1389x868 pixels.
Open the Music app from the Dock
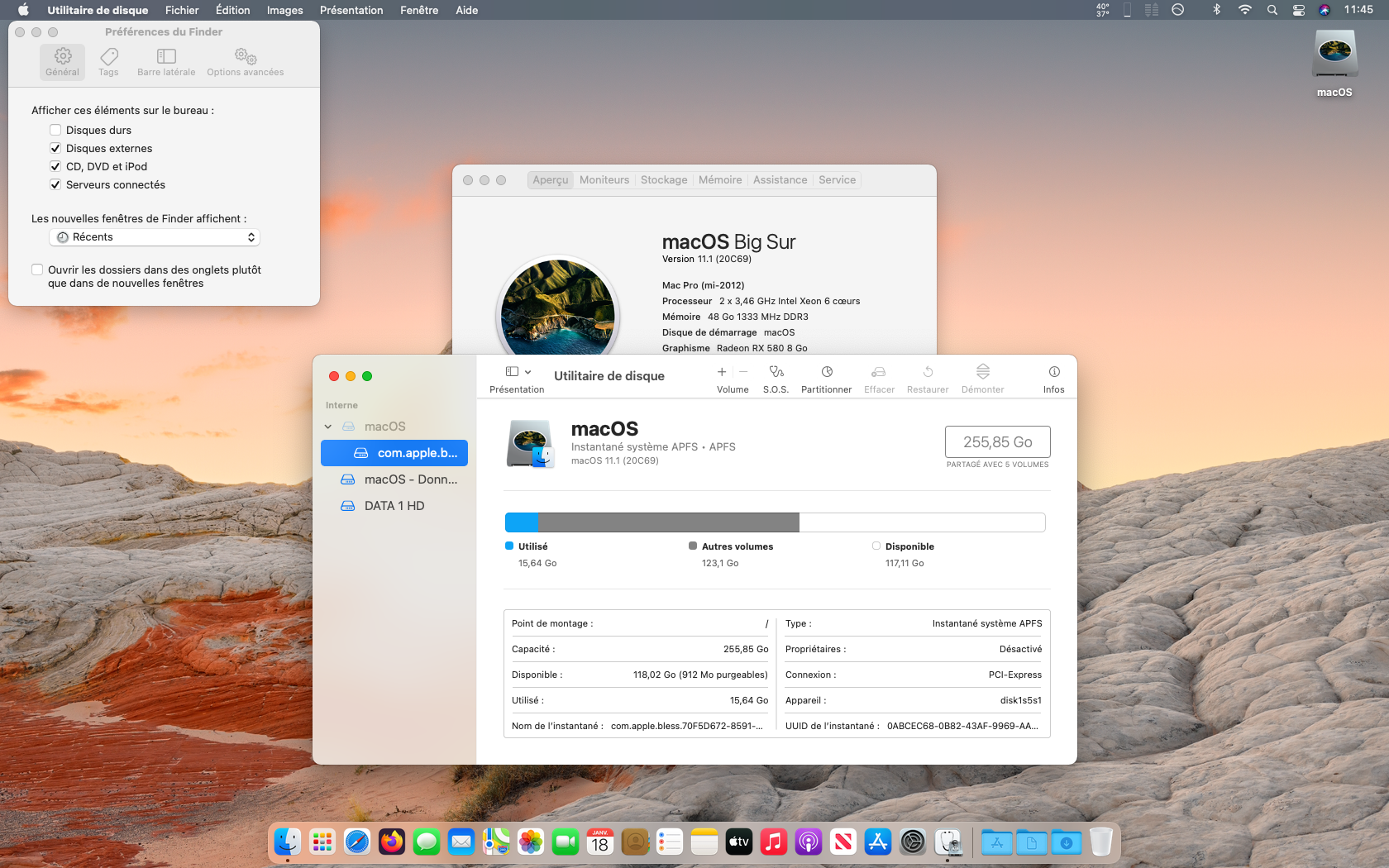coord(774,842)
